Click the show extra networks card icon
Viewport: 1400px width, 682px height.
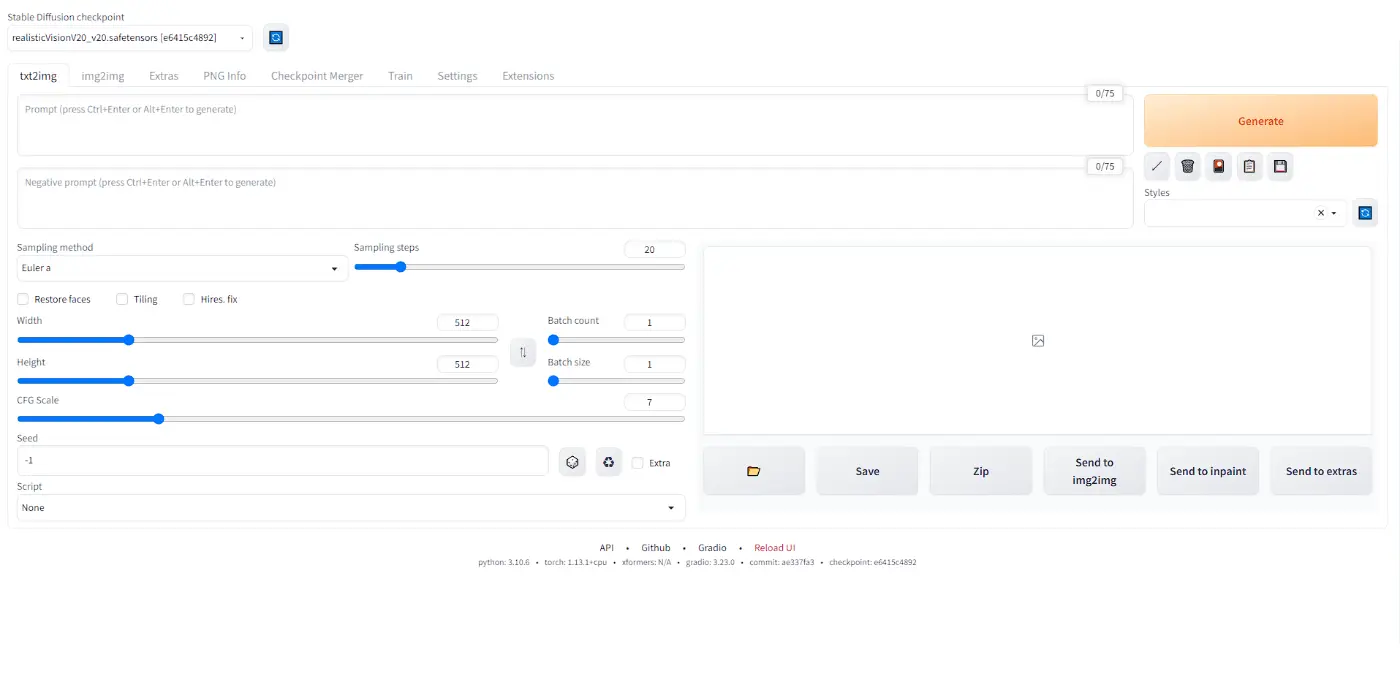point(1218,166)
